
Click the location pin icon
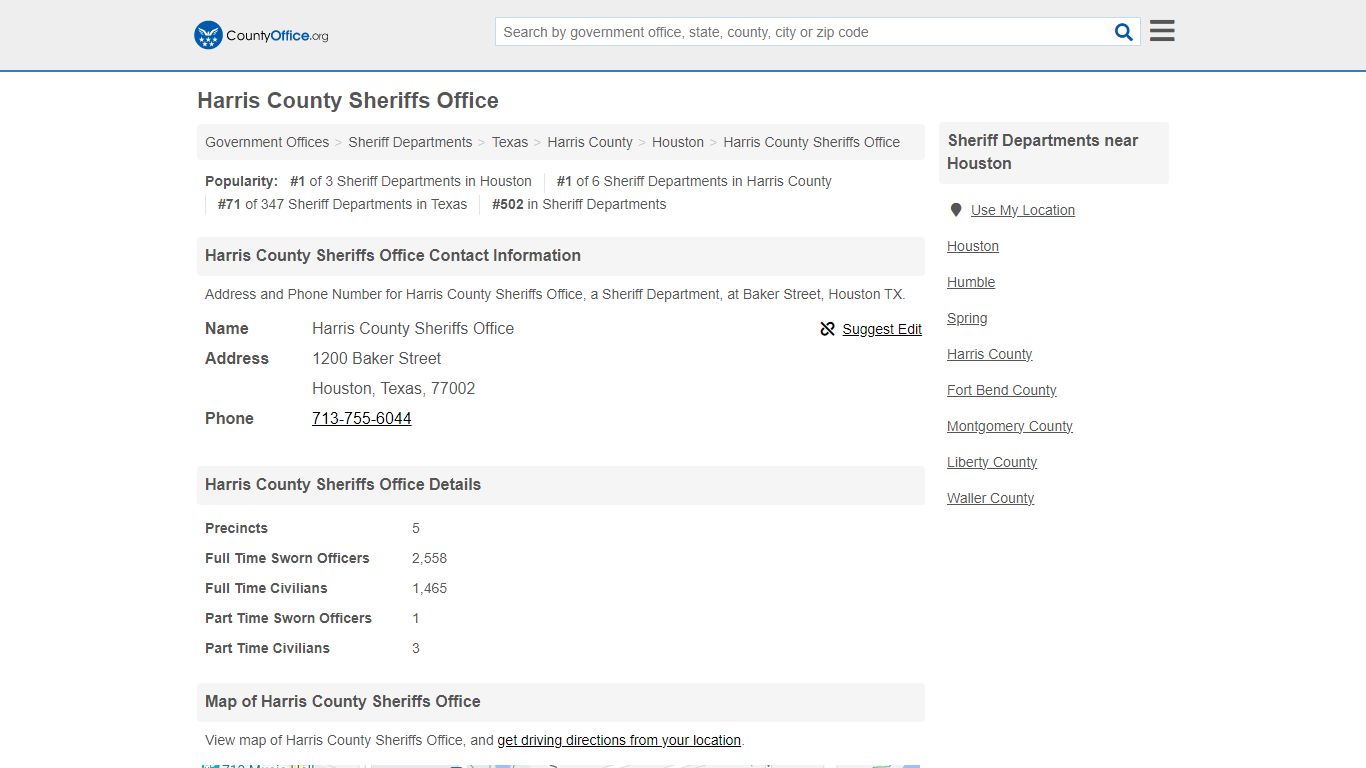click(x=956, y=210)
